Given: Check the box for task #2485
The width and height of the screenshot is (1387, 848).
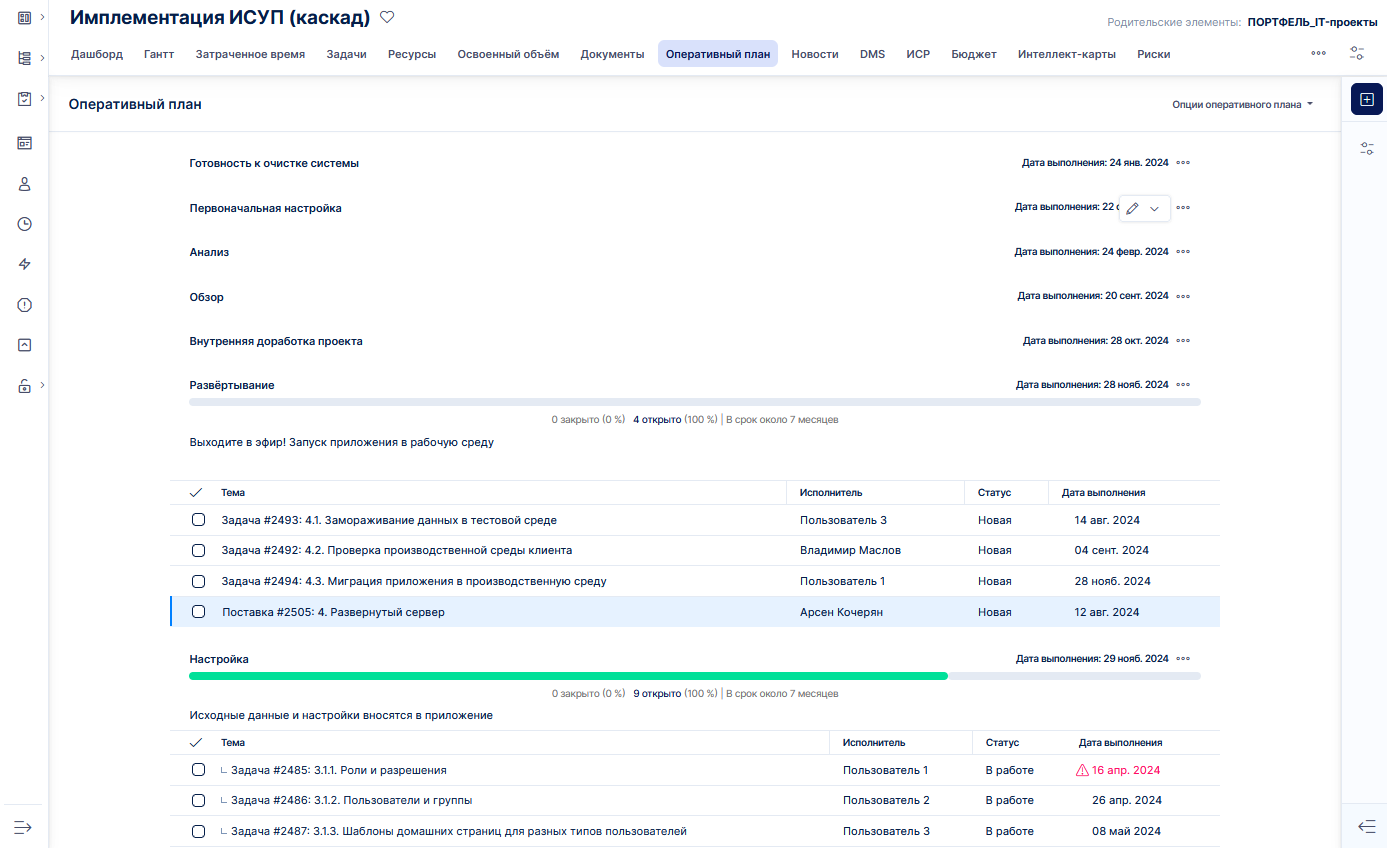Looking at the screenshot, I should (198, 770).
